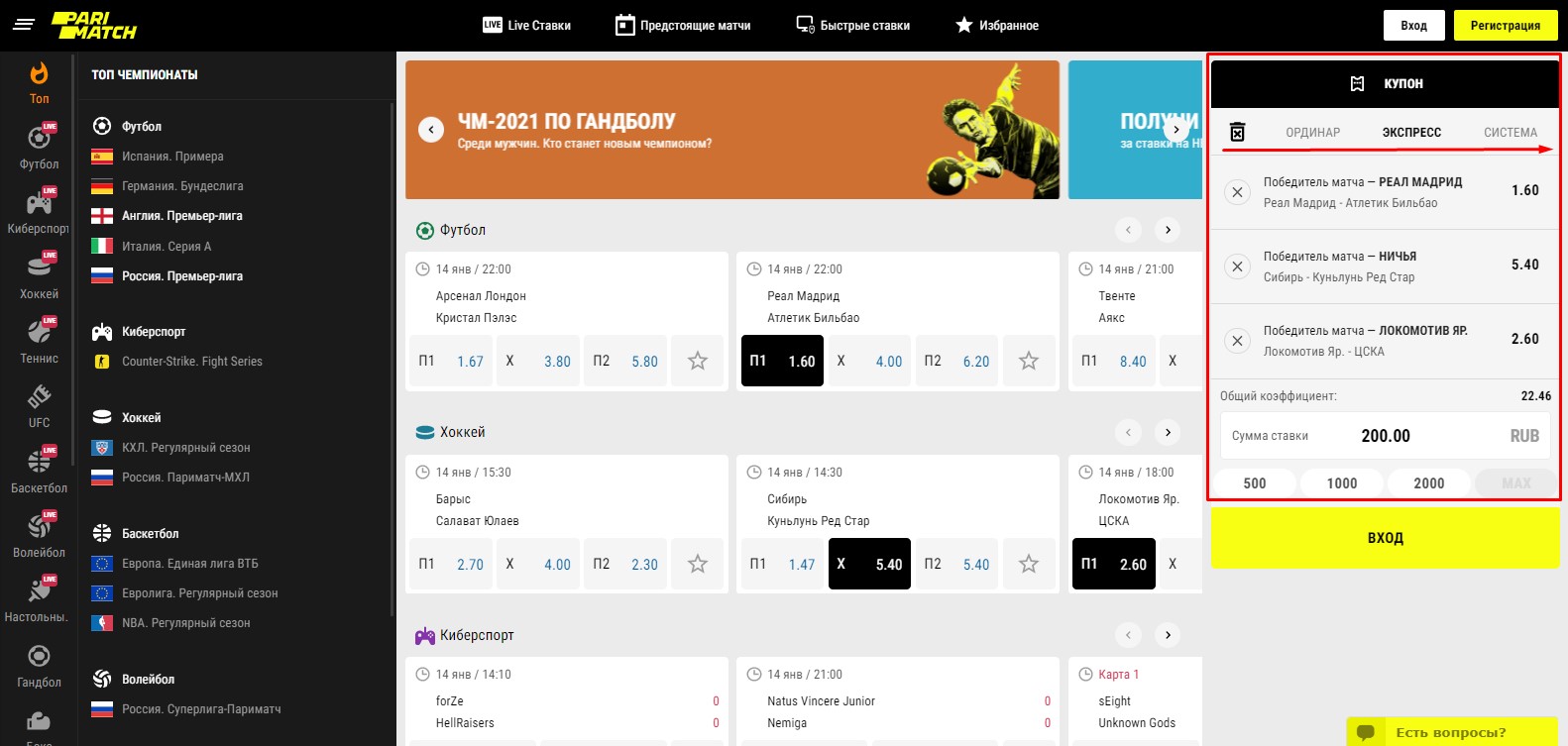Switch coupon to Ординар tab
Viewport: 1568px width, 746px height.
(1312, 132)
